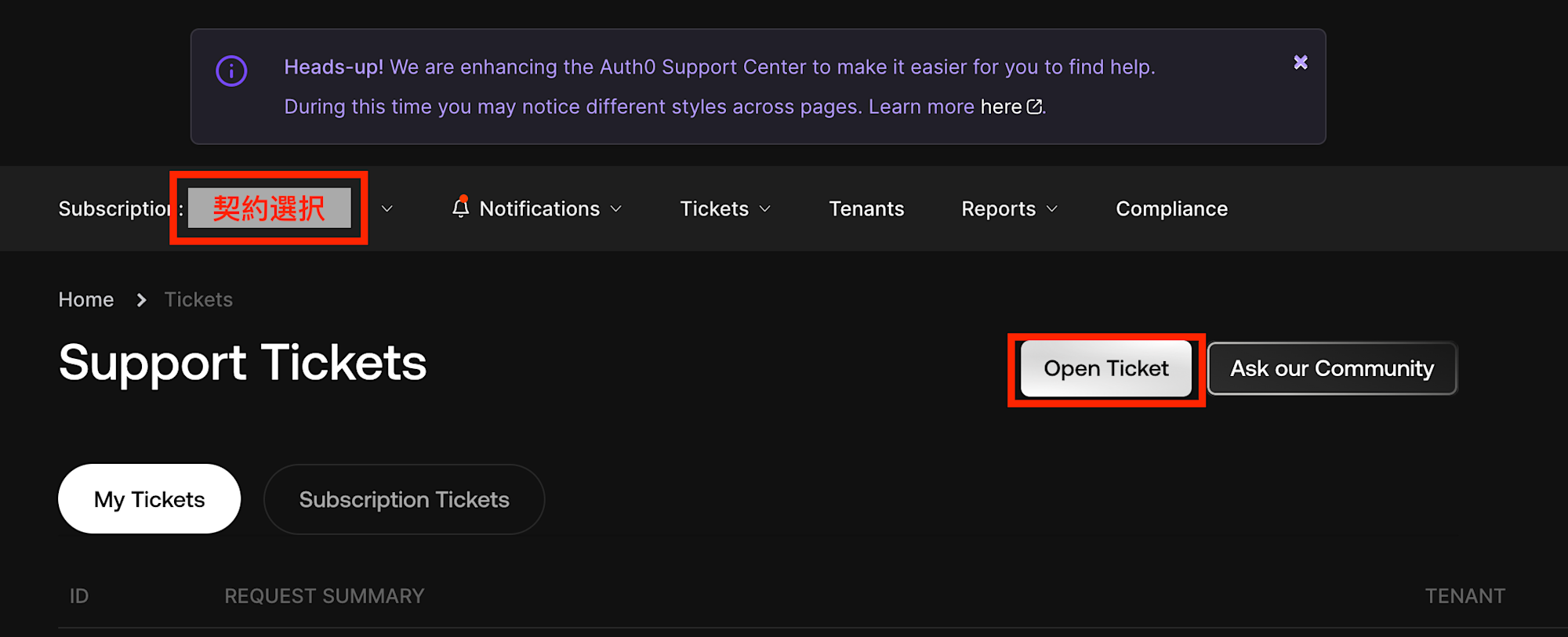
Task: Open the Reports menu
Action: (x=998, y=209)
